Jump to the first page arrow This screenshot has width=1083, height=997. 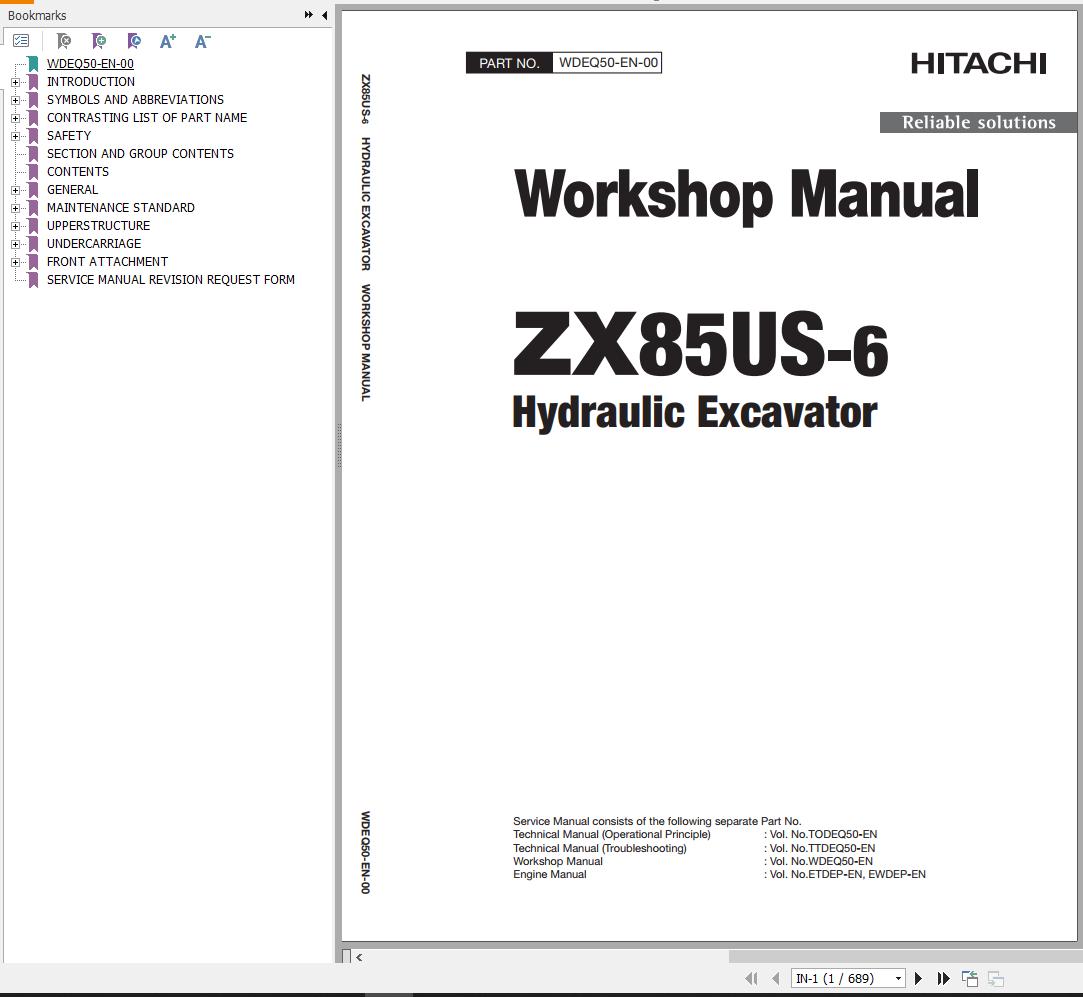tap(751, 978)
